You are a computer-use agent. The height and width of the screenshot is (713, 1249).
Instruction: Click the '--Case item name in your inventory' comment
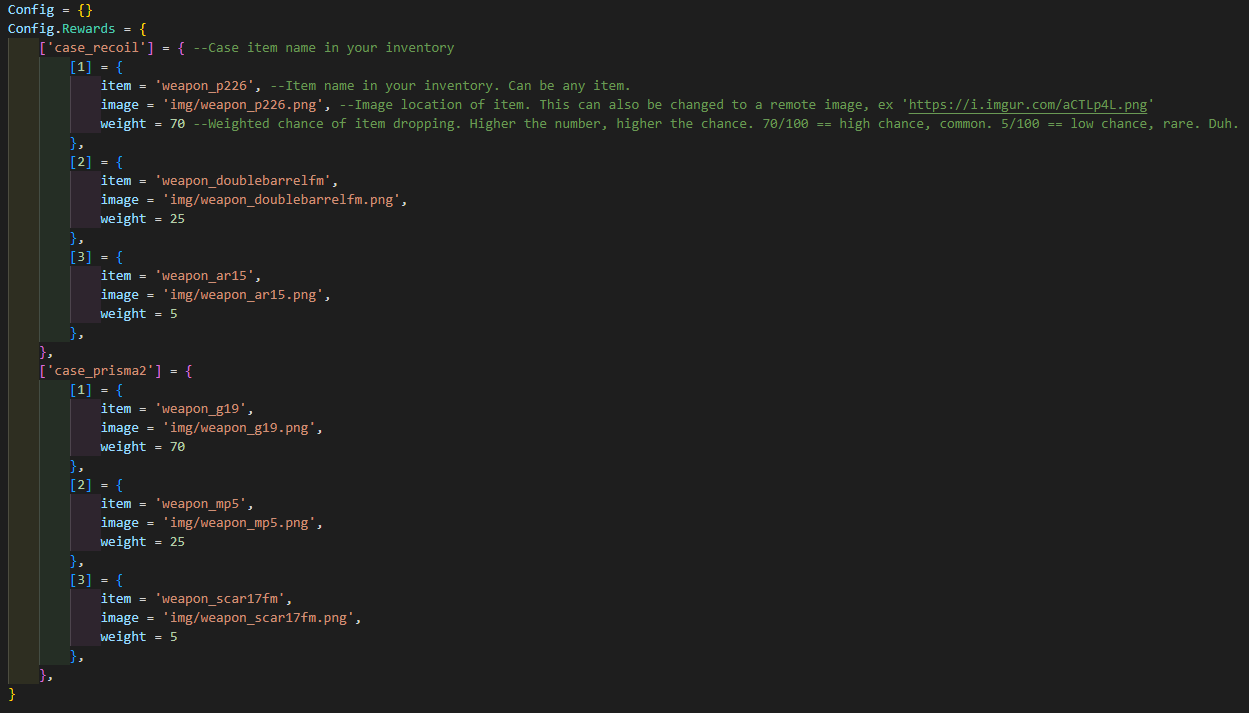[323, 48]
